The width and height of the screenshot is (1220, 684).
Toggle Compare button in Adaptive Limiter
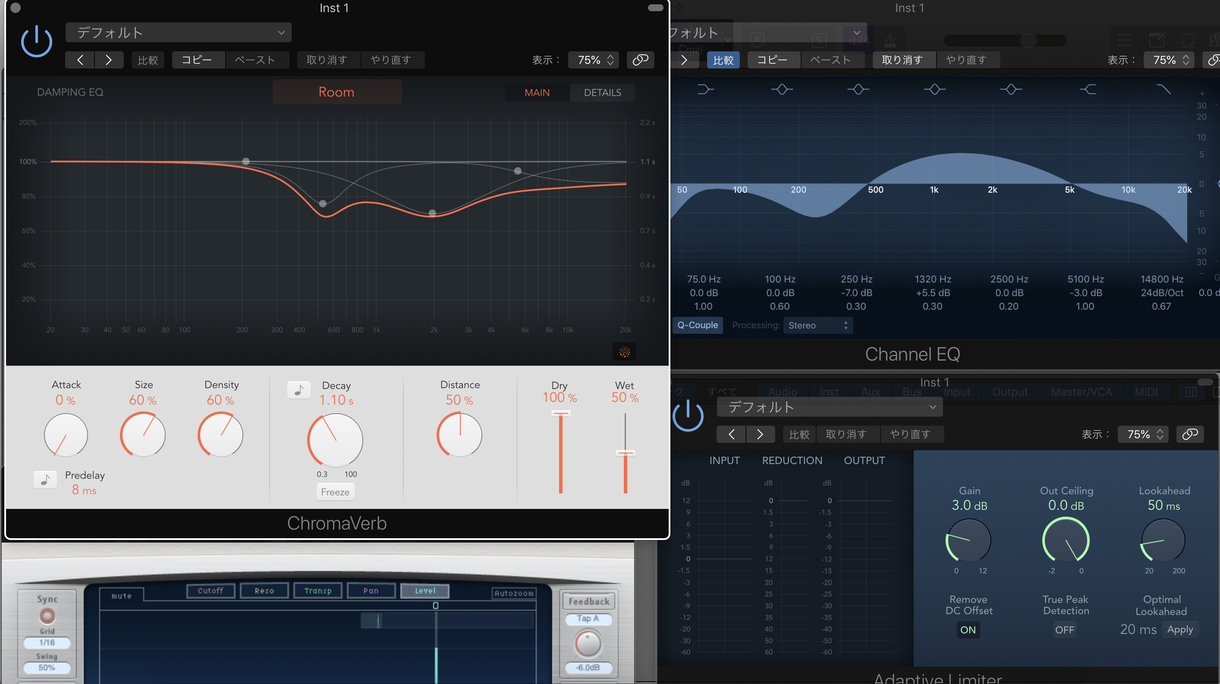[799, 434]
